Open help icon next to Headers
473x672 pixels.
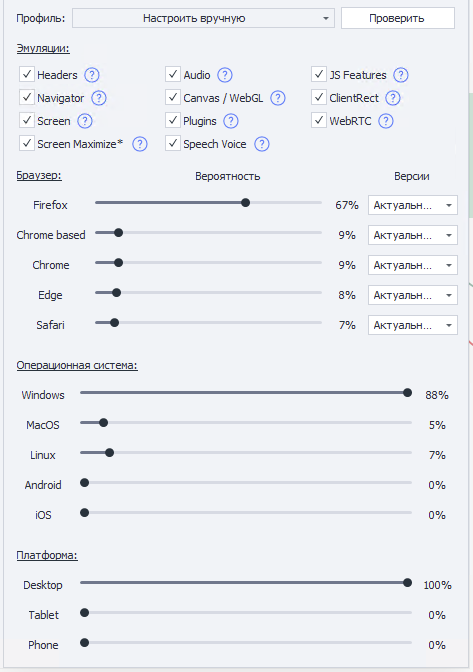92,75
